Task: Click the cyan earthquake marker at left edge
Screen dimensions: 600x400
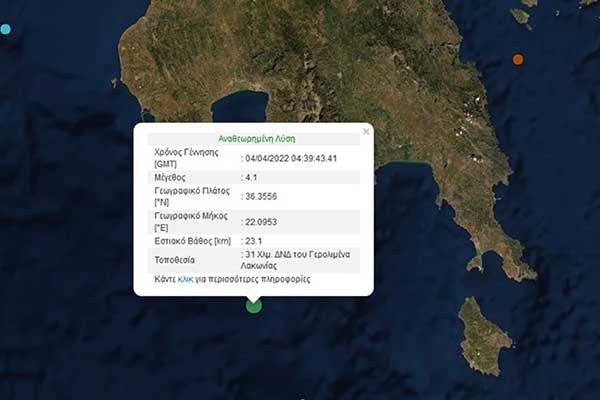Action: tap(5, 29)
